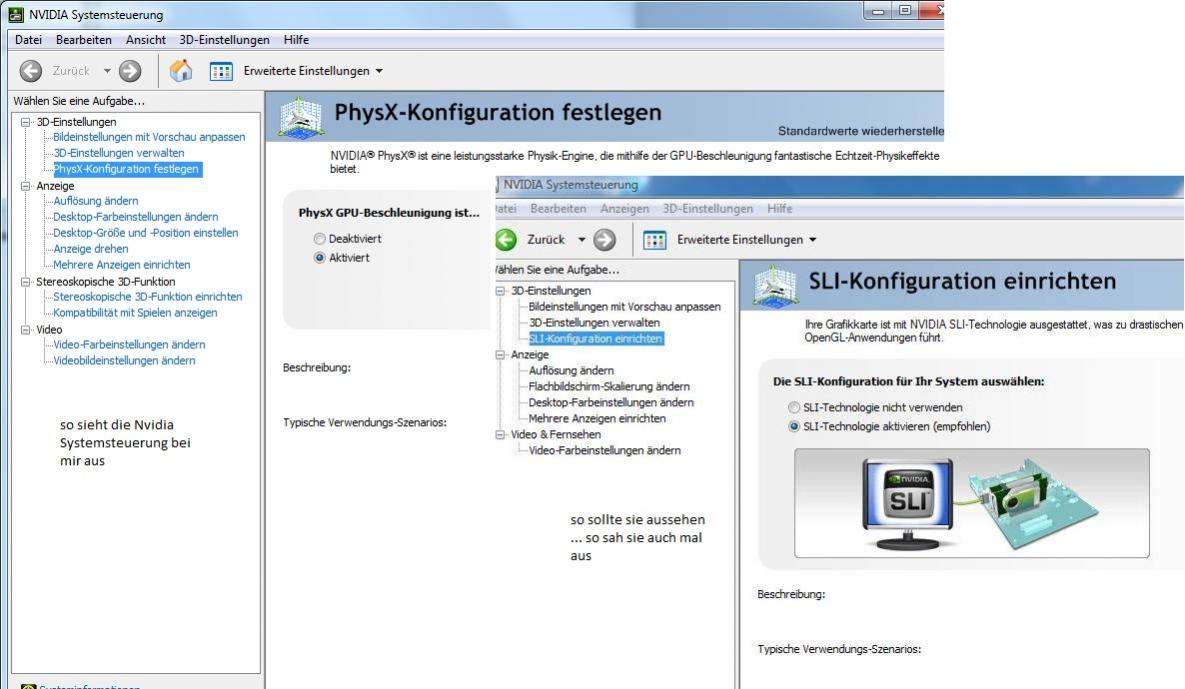
Task: Open 'Kompatibilität mit Spielen anzeigen'
Action: 135,313
